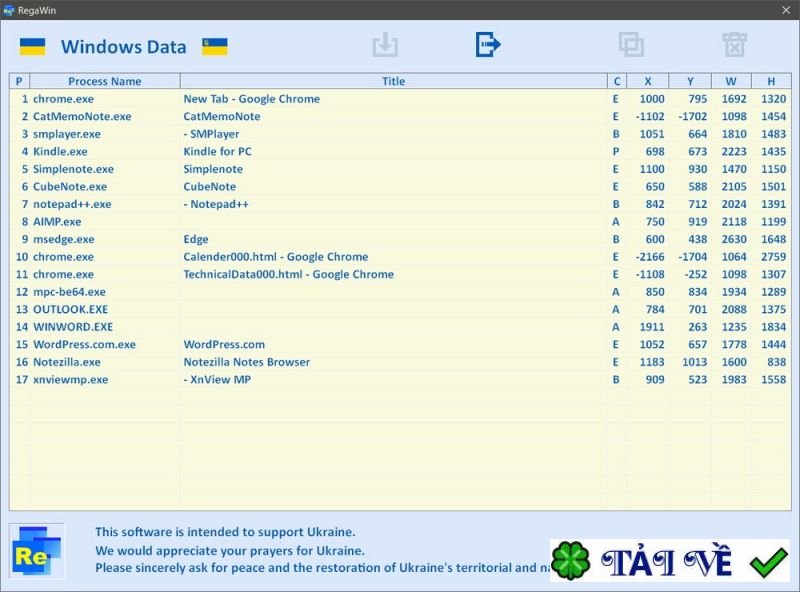Select the xnviewmp.exe process row

401,379
